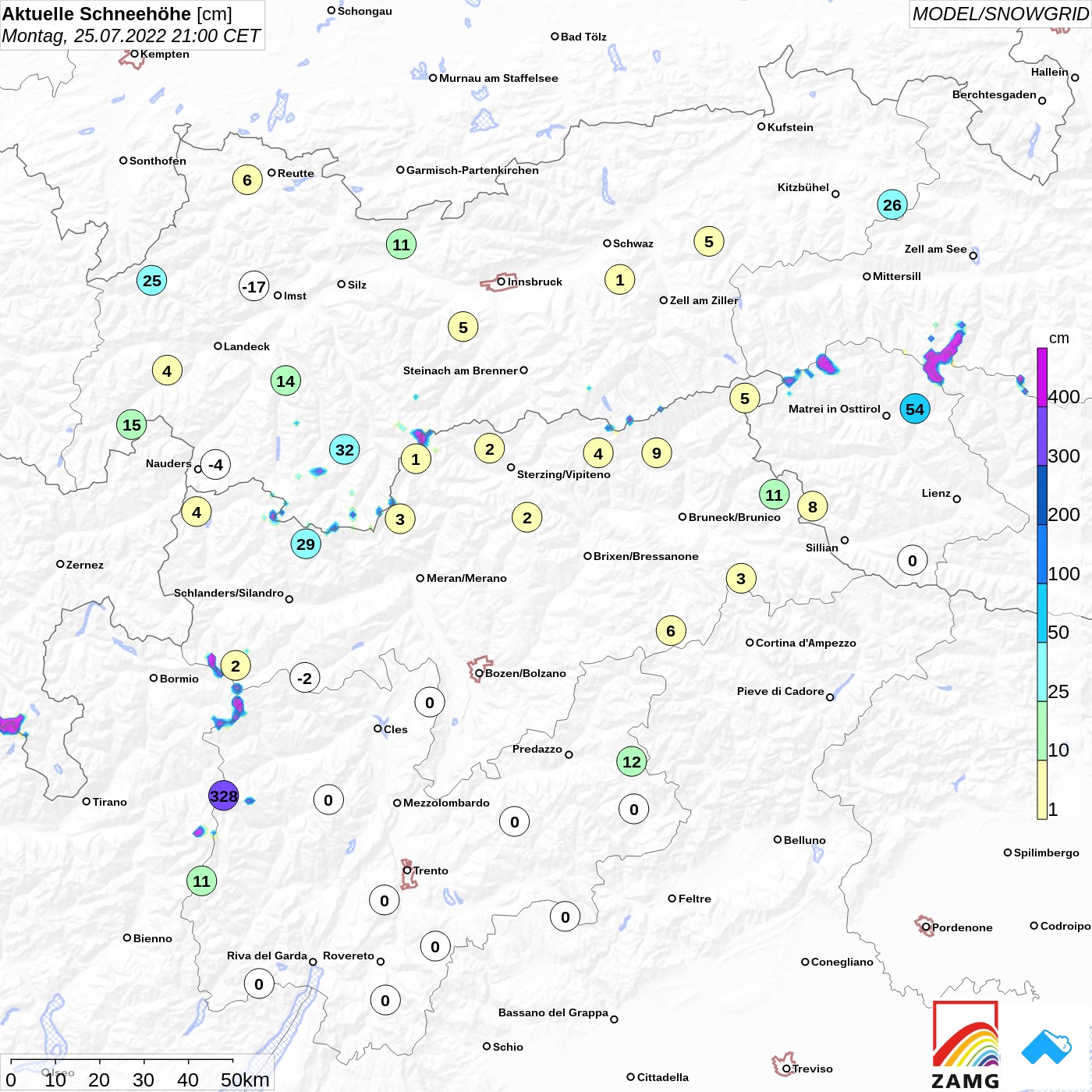Viewport: 1092px width, 1092px height.
Task: Click the -4 marker next to Nauders
Action: pyautogui.click(x=216, y=465)
